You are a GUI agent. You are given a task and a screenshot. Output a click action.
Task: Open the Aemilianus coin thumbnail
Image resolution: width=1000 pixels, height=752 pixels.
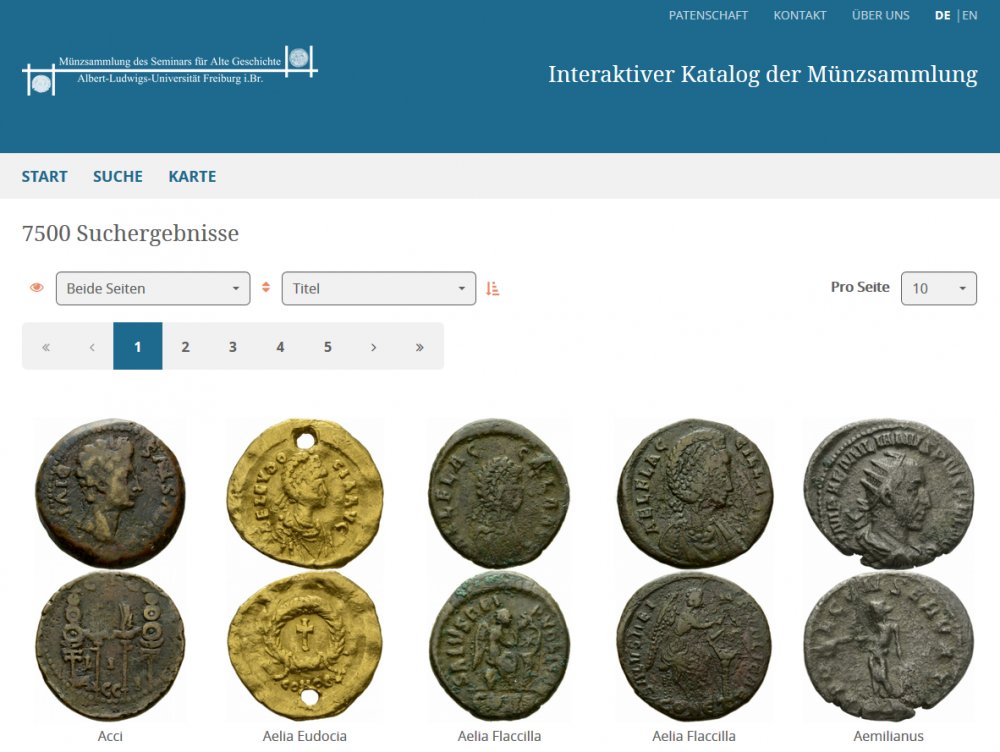tap(888, 570)
